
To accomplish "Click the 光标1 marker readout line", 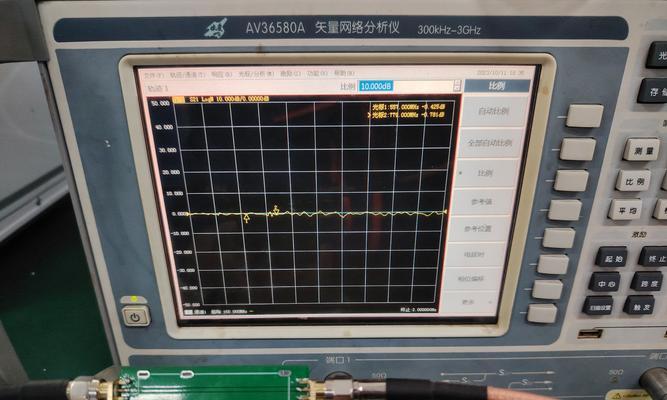I will click(408, 107).
